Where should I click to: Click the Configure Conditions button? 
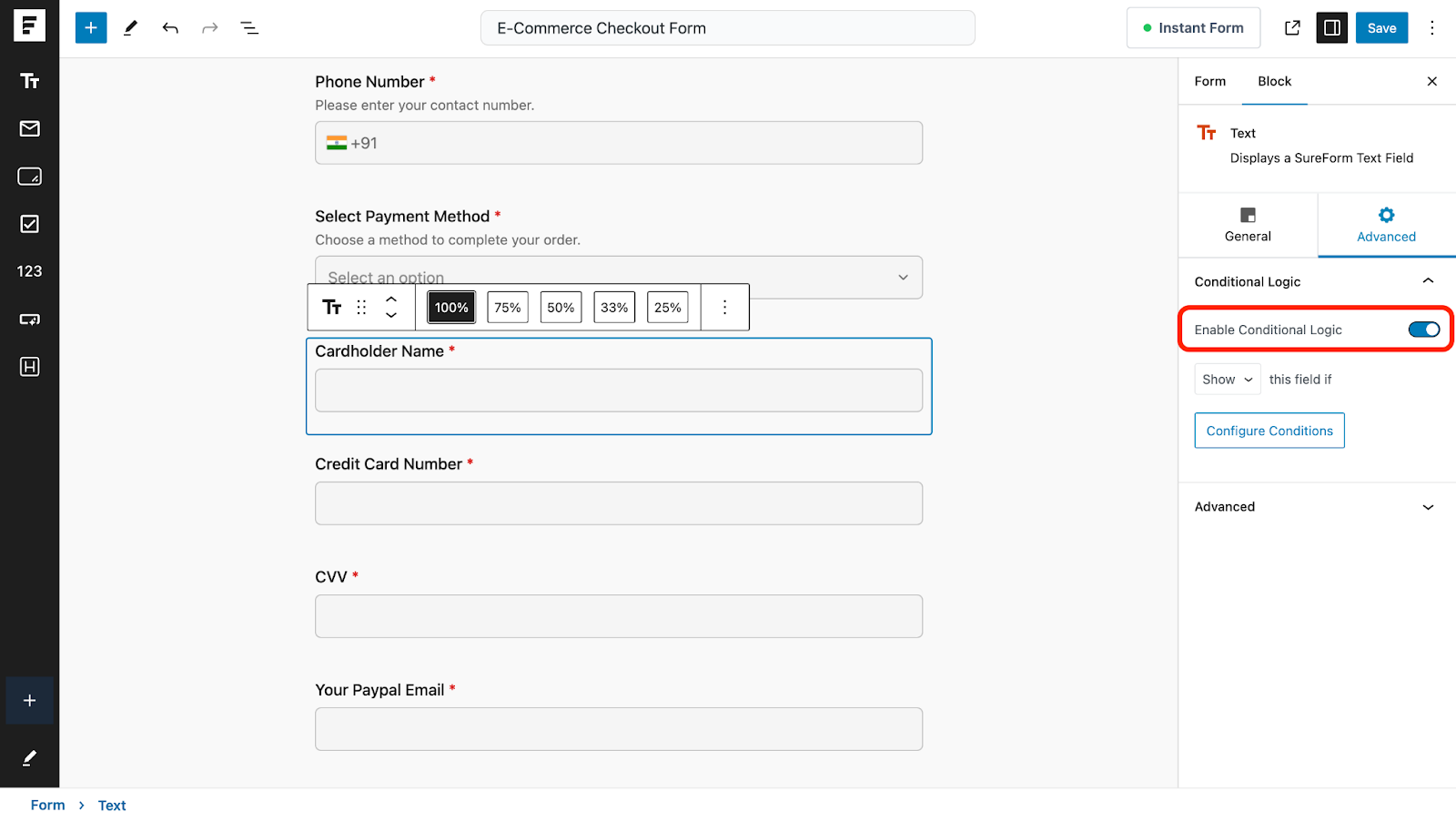point(1269,430)
